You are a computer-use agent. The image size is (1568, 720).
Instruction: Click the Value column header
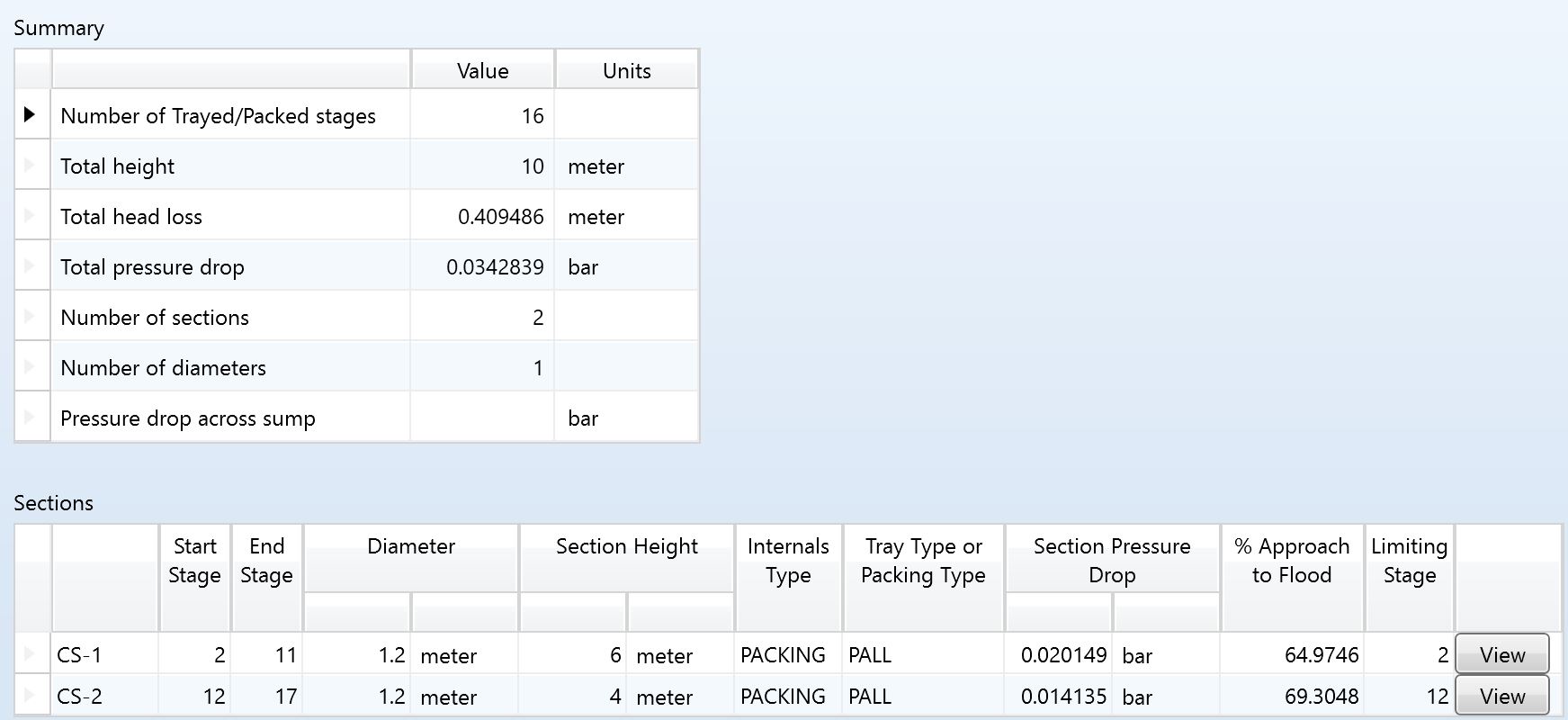click(x=482, y=70)
